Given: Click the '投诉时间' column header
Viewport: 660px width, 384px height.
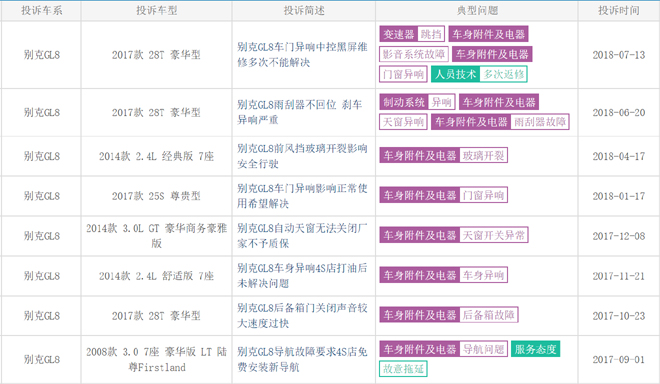Looking at the screenshot, I should pyautogui.click(x=619, y=11).
